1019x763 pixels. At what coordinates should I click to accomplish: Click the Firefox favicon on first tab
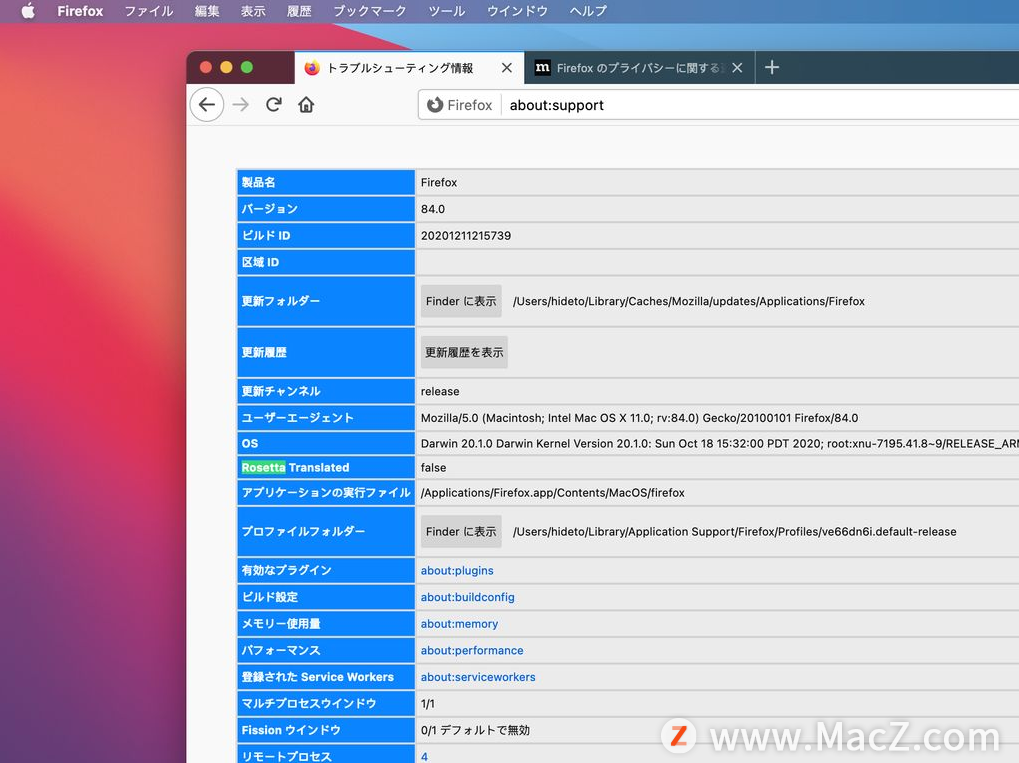click(312, 68)
